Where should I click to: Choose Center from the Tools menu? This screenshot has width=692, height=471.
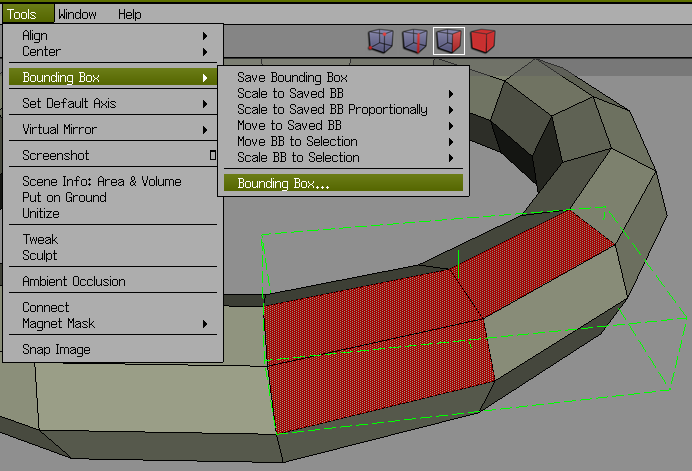[x=113, y=52]
